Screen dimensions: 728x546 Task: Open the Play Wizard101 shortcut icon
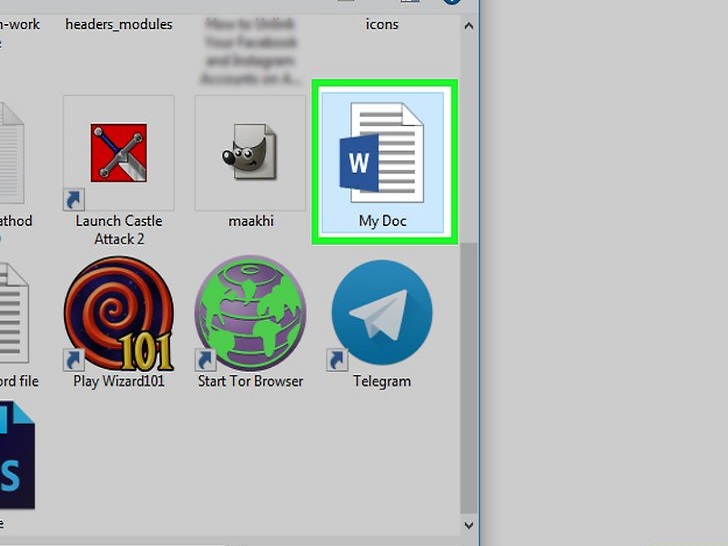[x=119, y=313]
